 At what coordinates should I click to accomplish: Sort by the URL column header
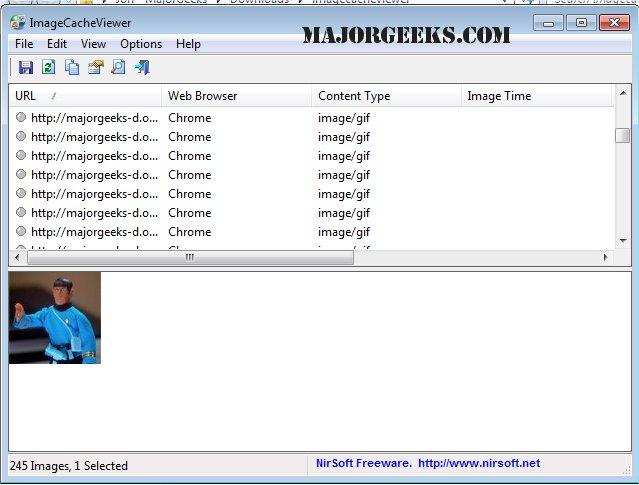(x=85, y=96)
